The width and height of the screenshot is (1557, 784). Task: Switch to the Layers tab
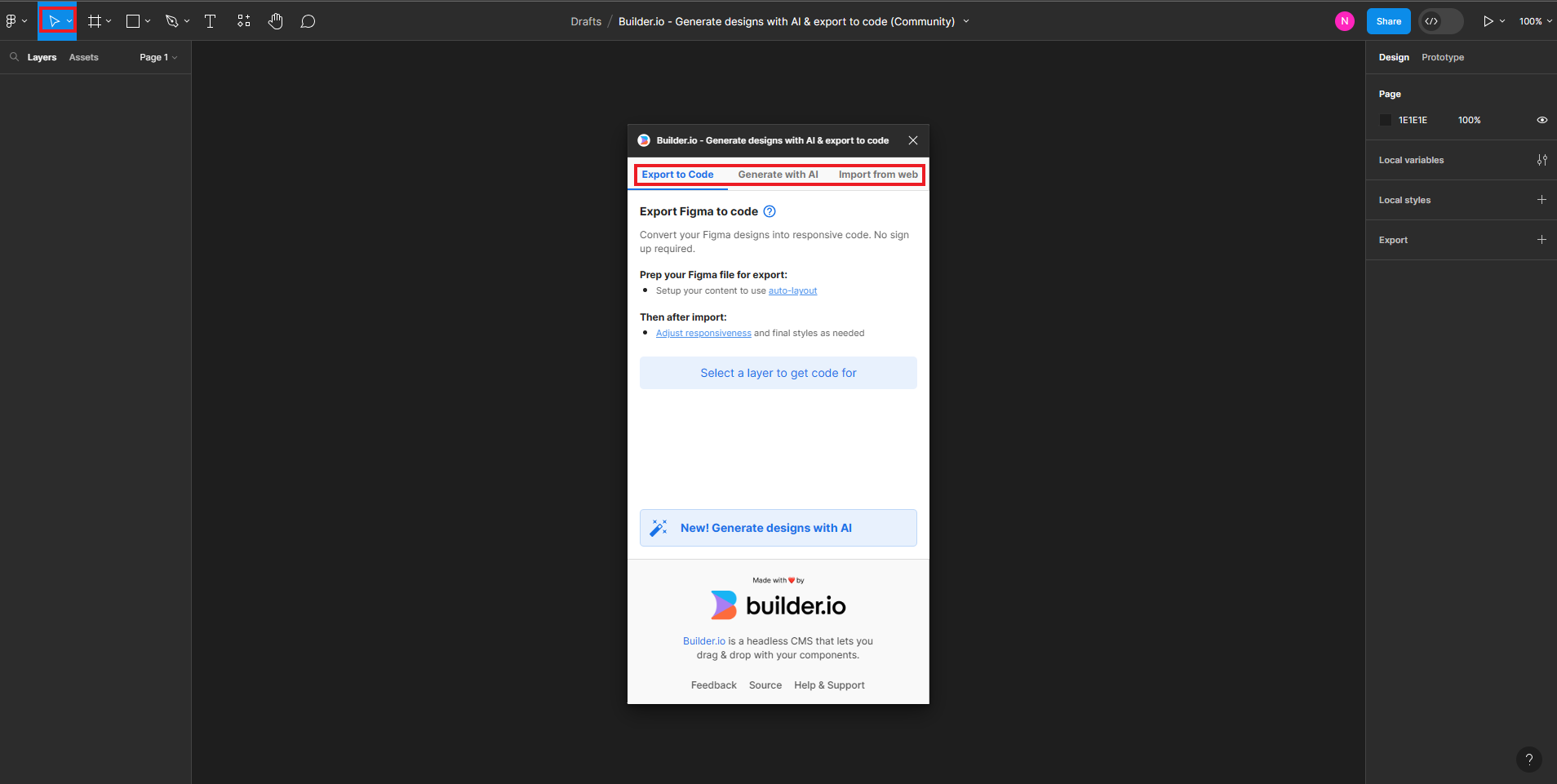(42, 57)
